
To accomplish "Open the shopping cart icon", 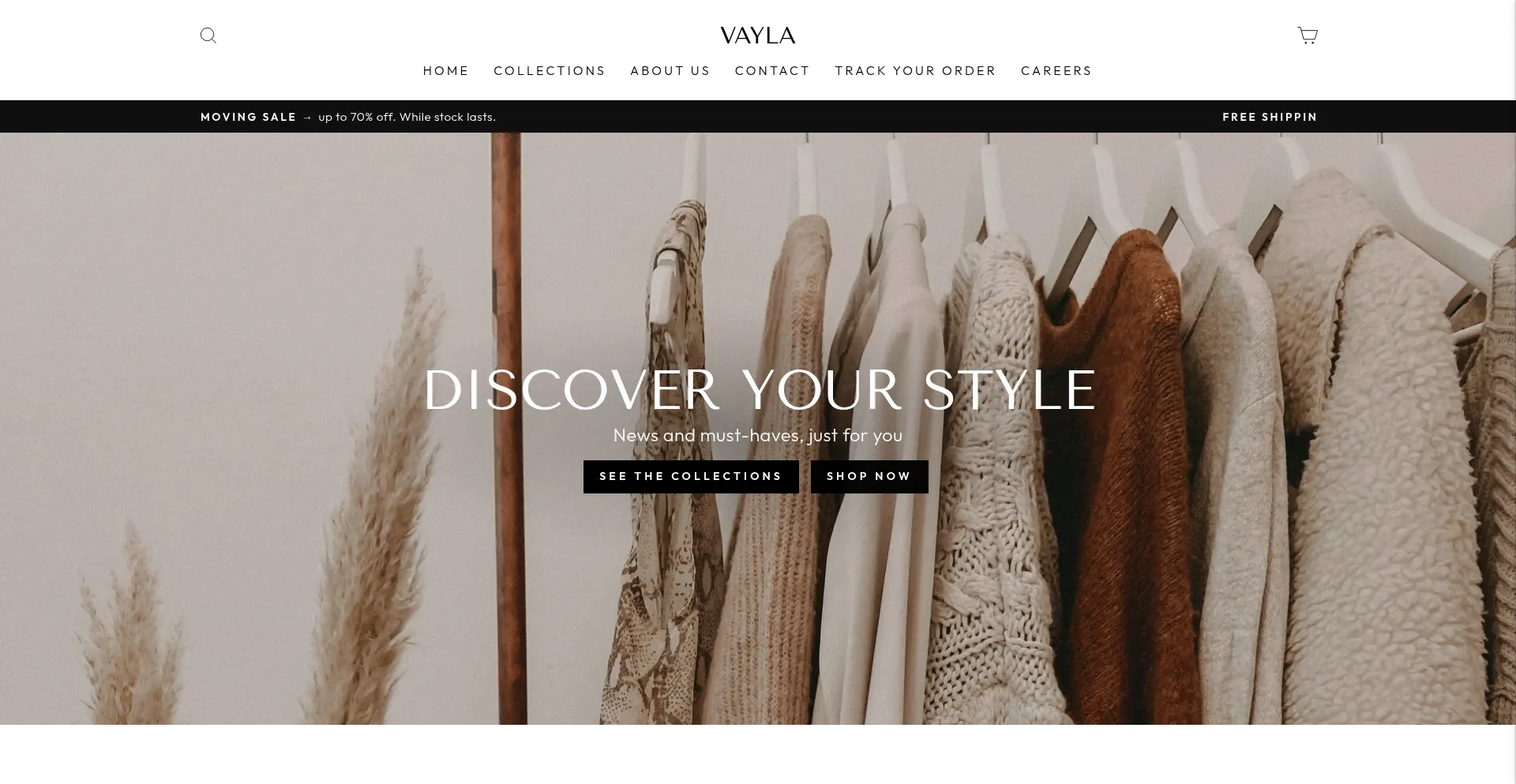I will point(1308,36).
